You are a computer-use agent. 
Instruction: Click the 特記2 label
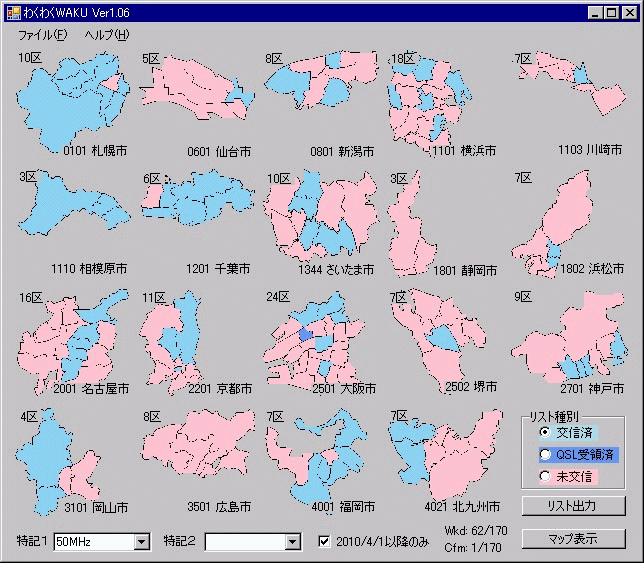tap(179, 541)
